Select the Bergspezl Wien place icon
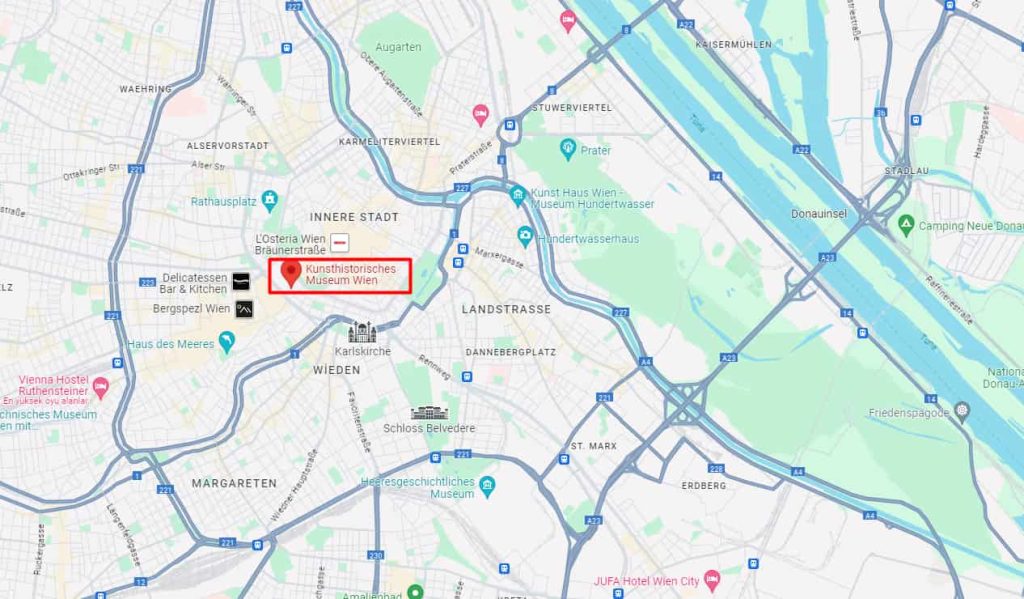1024x599 pixels. click(244, 309)
